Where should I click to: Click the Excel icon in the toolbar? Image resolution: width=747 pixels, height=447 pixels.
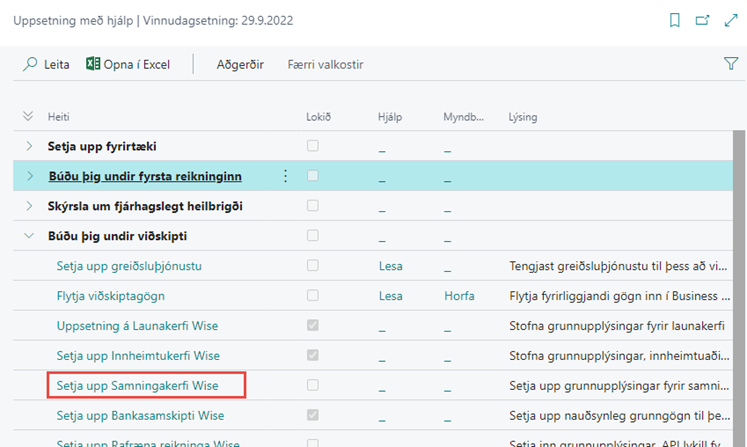(94, 64)
